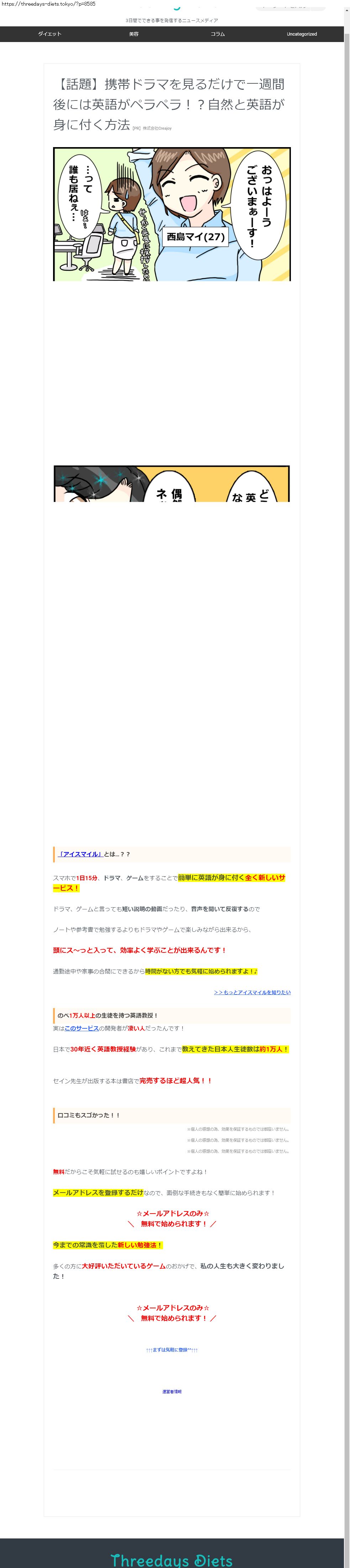Go to the コラム category

point(217,34)
